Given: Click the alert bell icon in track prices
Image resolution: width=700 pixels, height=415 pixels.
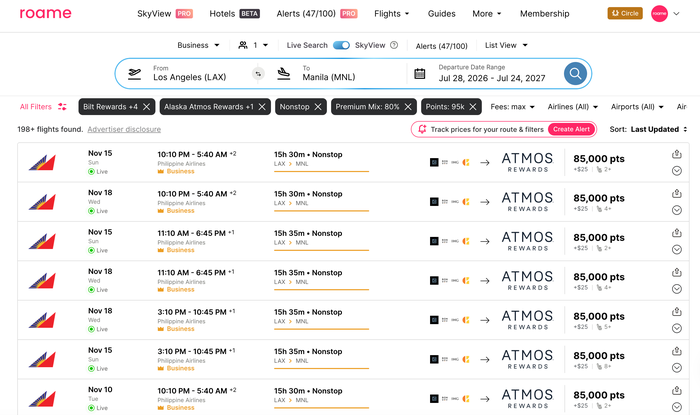Looking at the screenshot, I should pos(422,129).
